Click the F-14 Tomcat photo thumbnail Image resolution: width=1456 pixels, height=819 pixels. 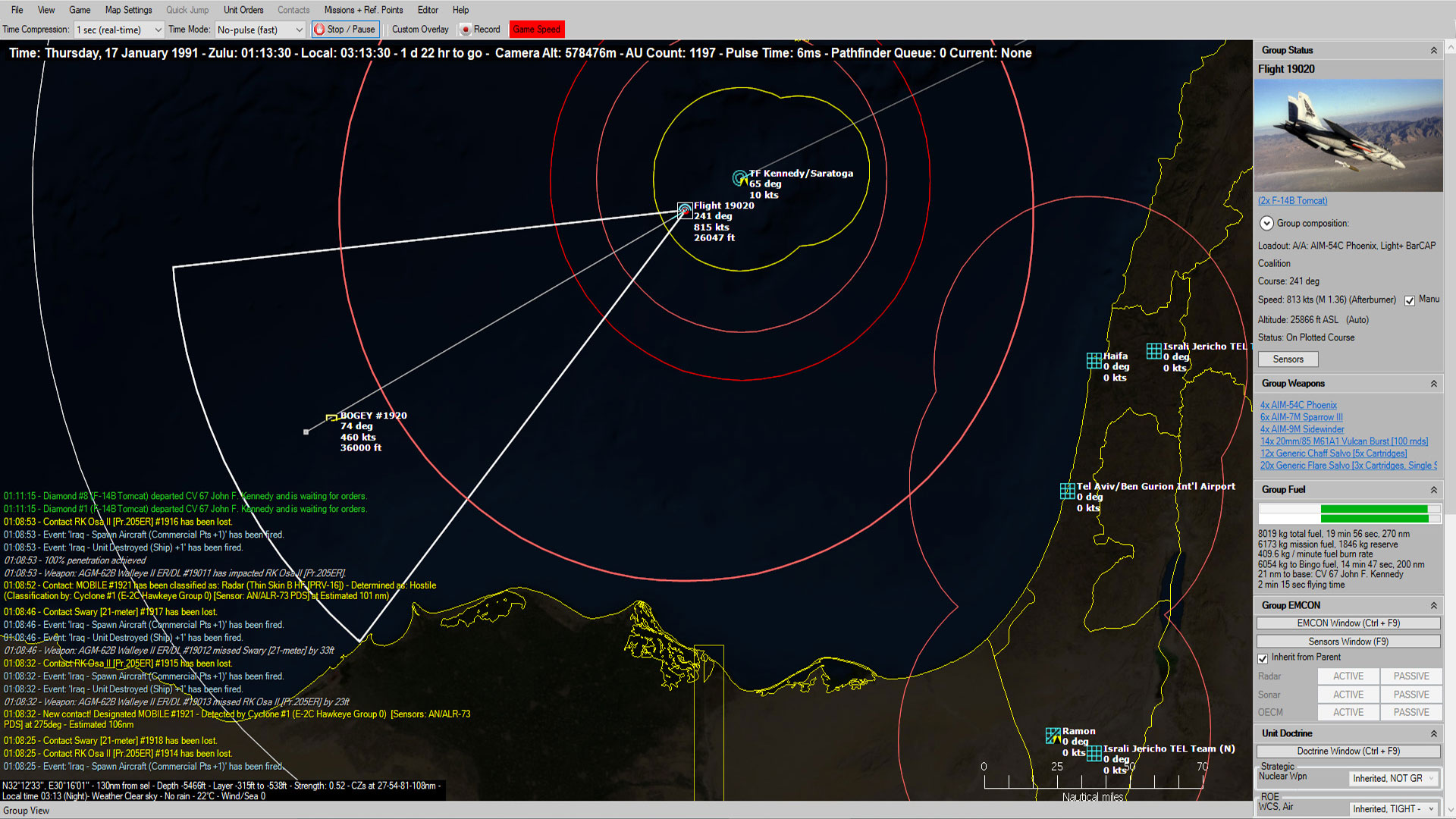1348,135
